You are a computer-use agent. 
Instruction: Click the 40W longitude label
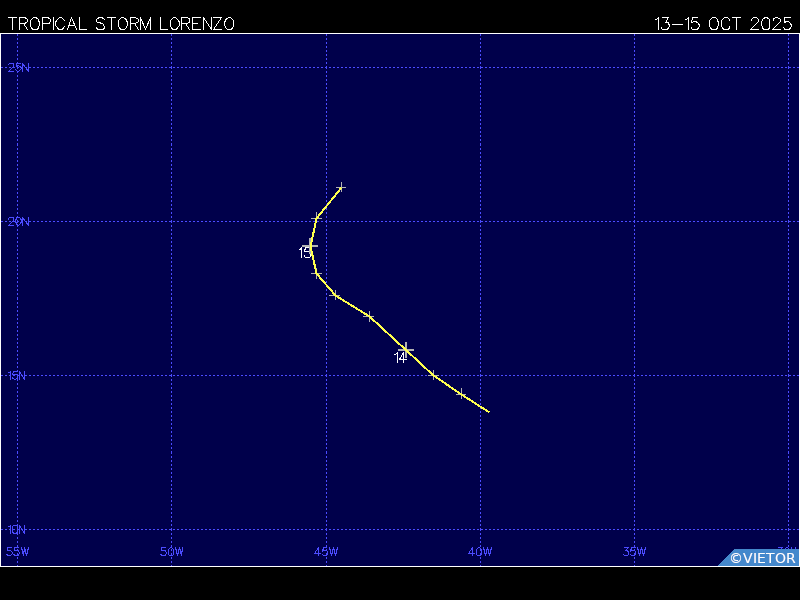[x=480, y=552]
